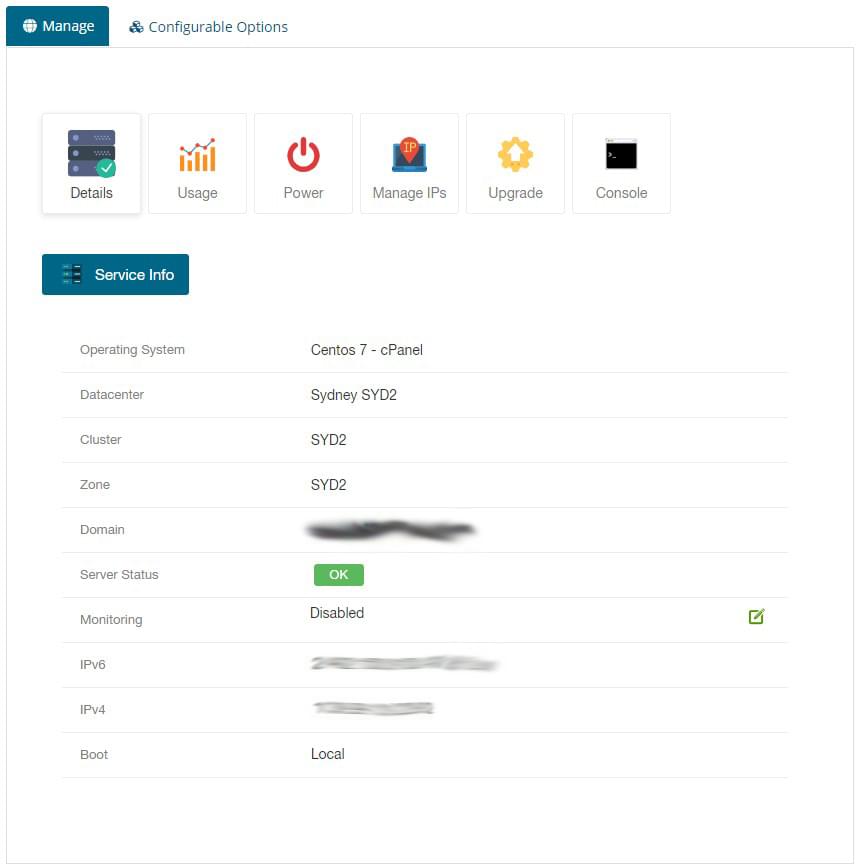The image size is (860, 868).
Task: Click the 'Local' boot value
Action: 327,754
